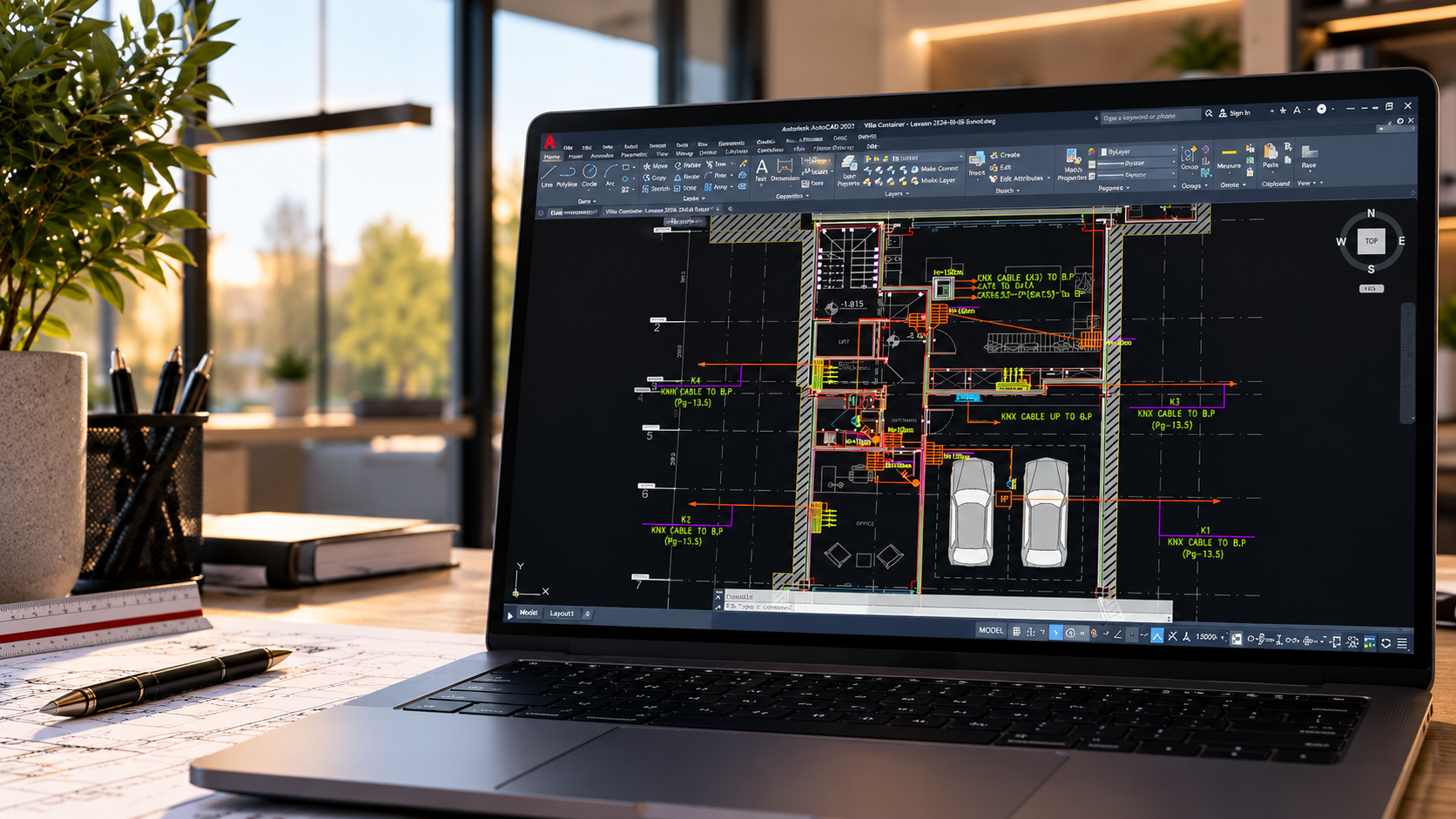
Task: Toggle the highlighted object snap tracking button
Action: point(1156,636)
